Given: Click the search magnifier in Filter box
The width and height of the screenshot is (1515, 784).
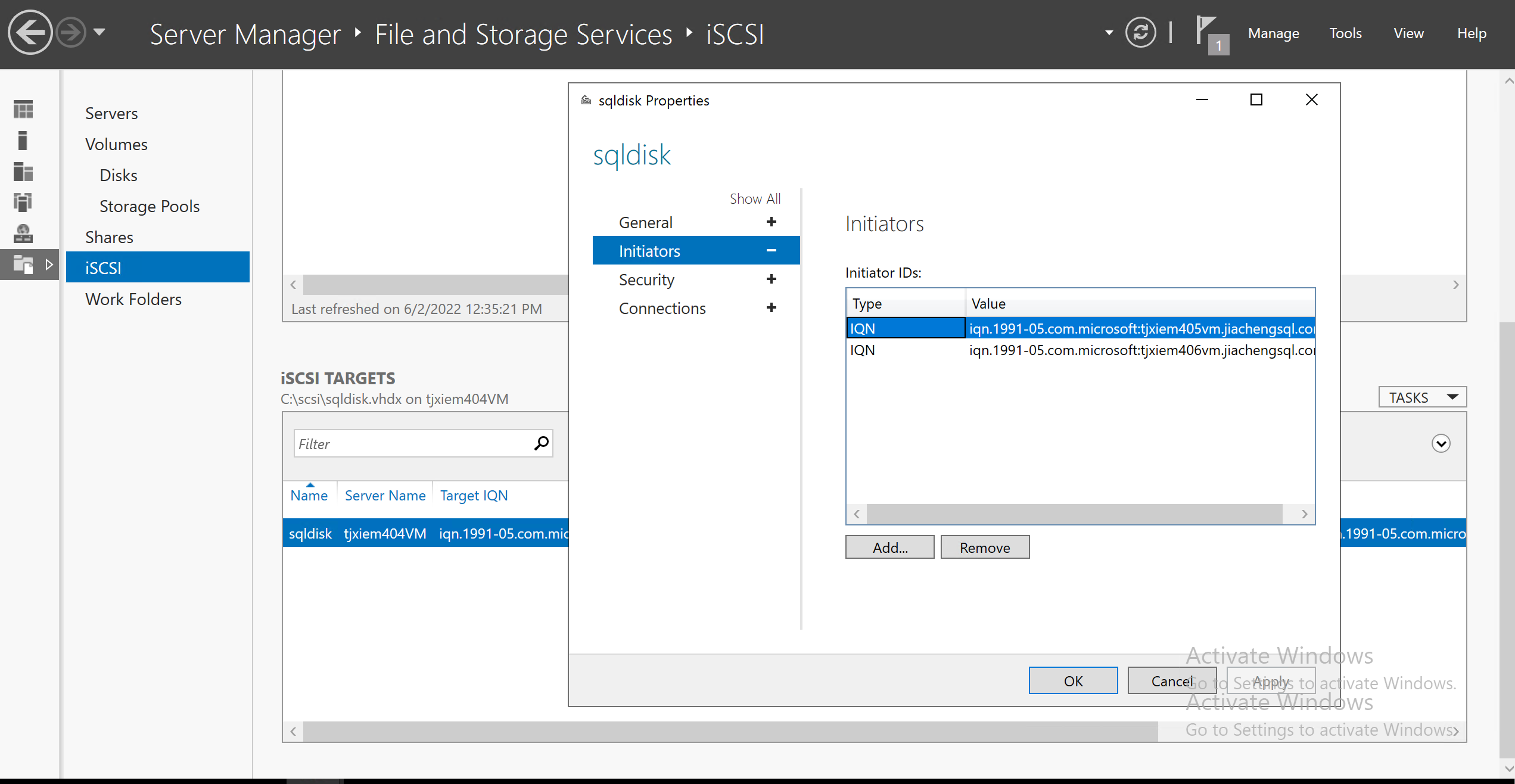Looking at the screenshot, I should (x=541, y=443).
